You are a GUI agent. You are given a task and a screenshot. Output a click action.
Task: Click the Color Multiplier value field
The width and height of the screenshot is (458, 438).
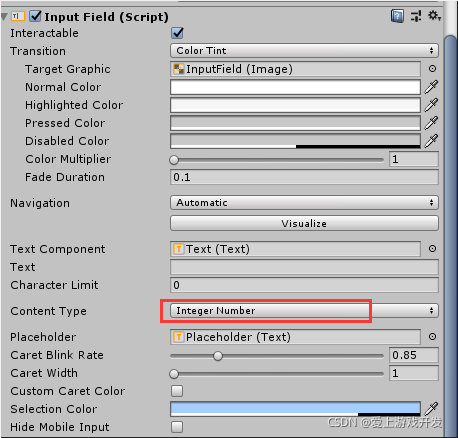point(414,159)
